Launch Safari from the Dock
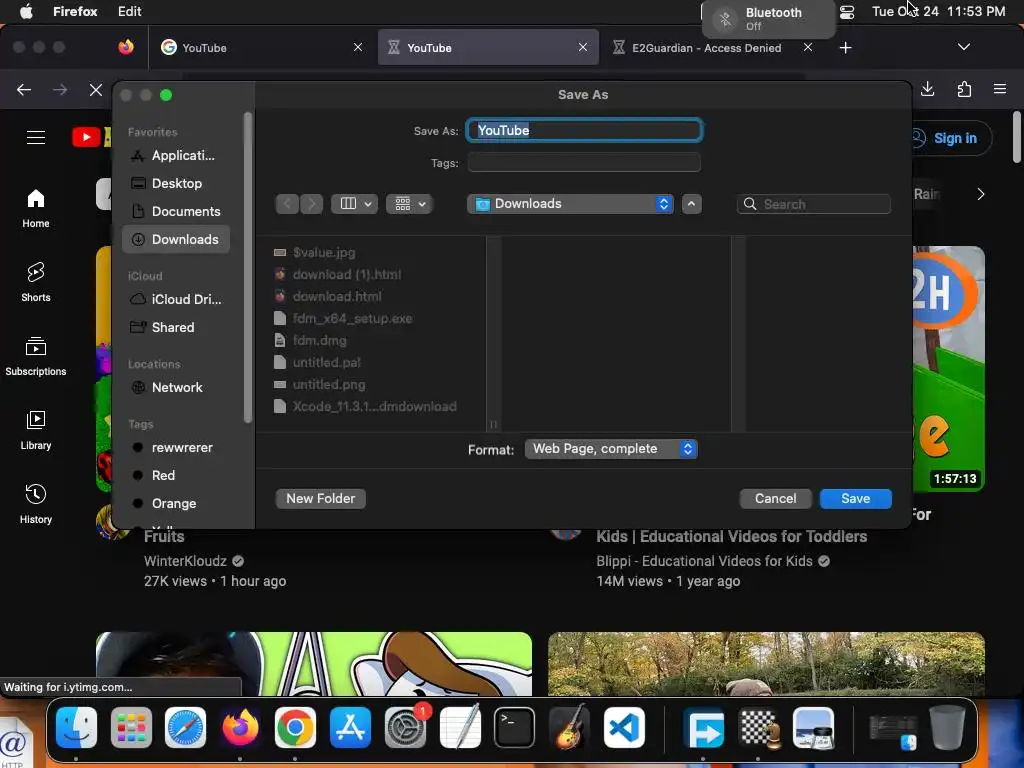The width and height of the screenshot is (1024, 768). coord(185,727)
